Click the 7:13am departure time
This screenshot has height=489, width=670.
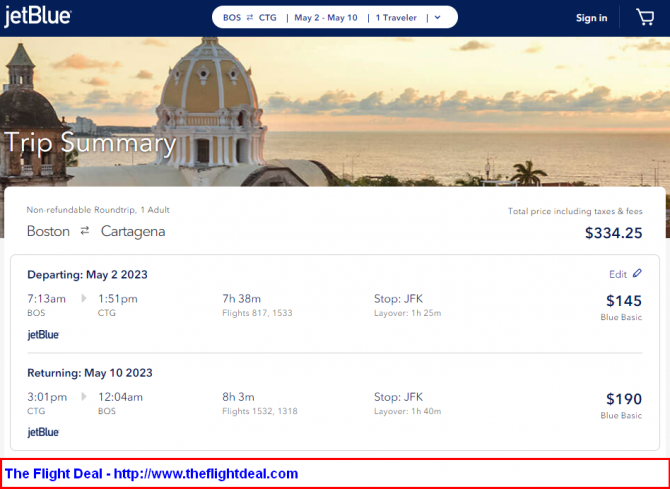point(47,298)
